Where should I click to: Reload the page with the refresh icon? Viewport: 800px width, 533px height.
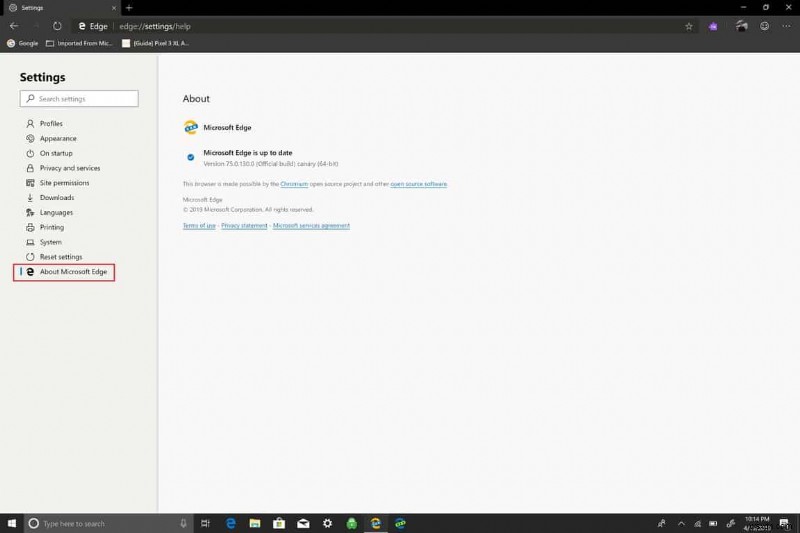click(x=57, y=26)
